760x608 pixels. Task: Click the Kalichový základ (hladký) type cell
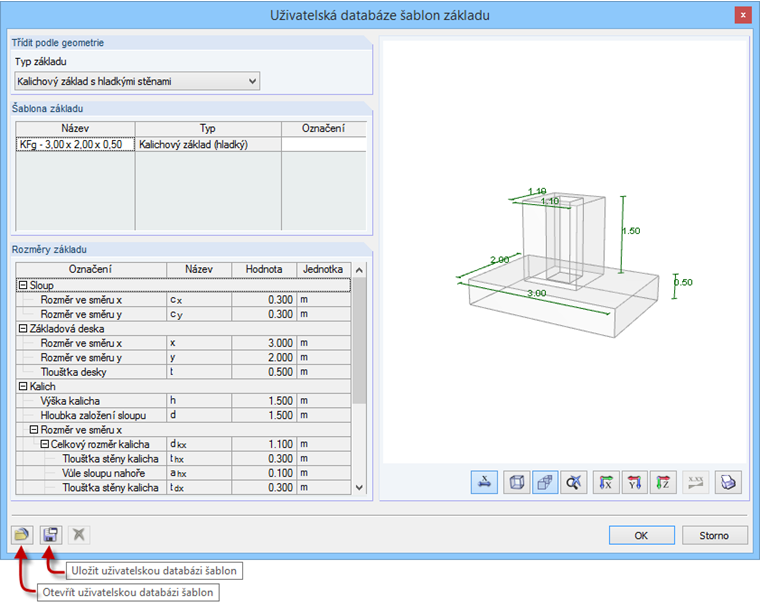[208, 144]
